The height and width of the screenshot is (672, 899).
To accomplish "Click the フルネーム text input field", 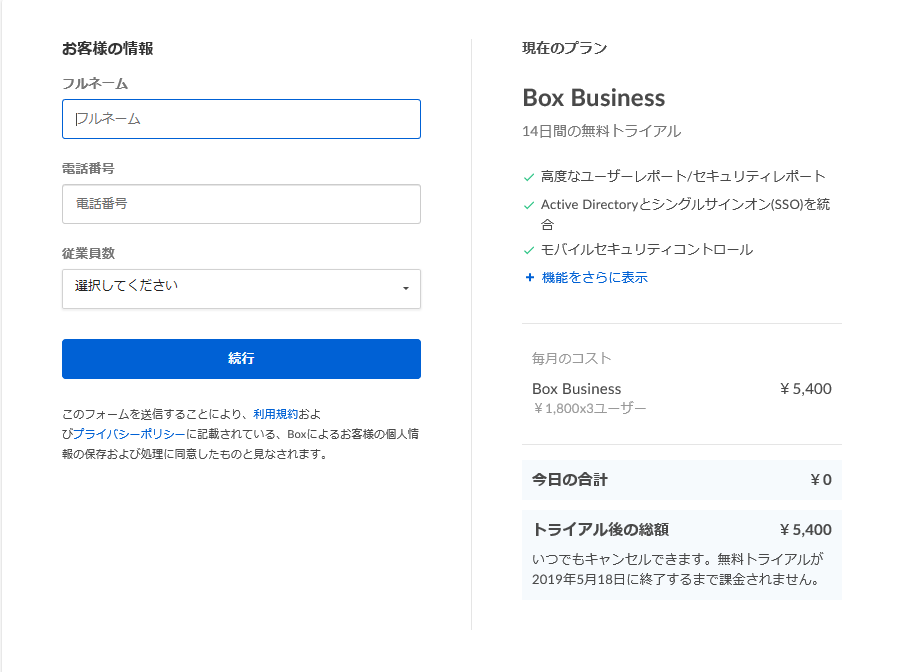I will point(241,119).
